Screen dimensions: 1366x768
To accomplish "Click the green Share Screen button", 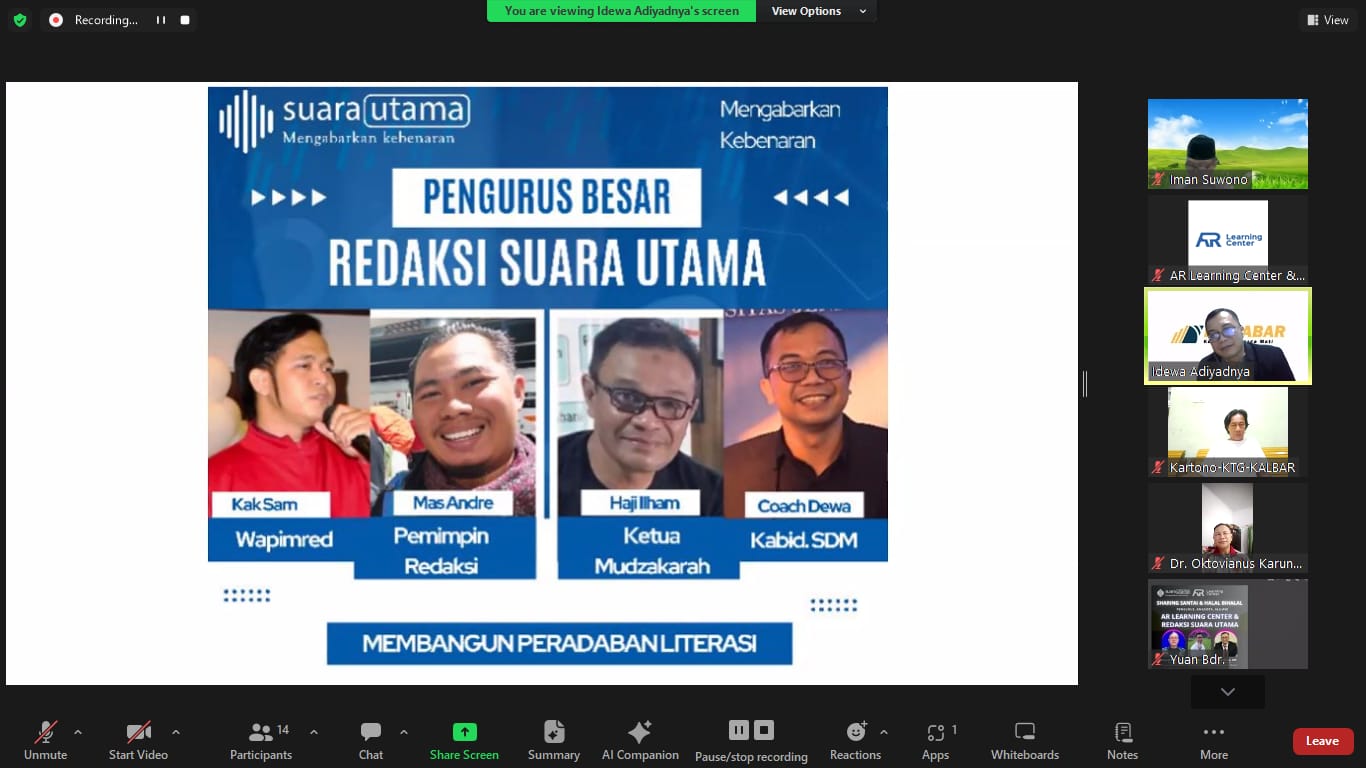I will click(x=464, y=741).
